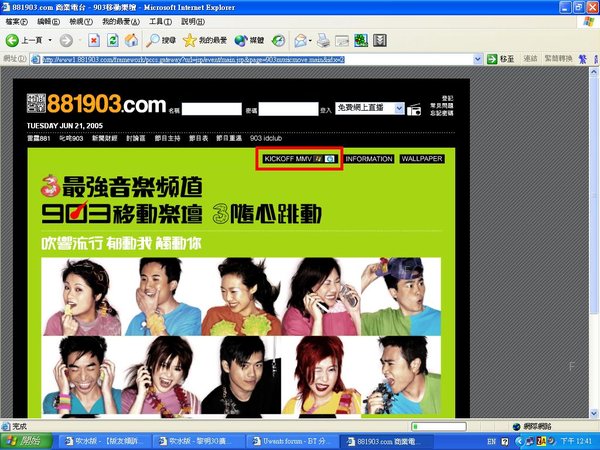Image resolution: width=600 pixels, height=450 pixels.
Task: Open the 節目主持 navigation link
Action: (x=167, y=138)
